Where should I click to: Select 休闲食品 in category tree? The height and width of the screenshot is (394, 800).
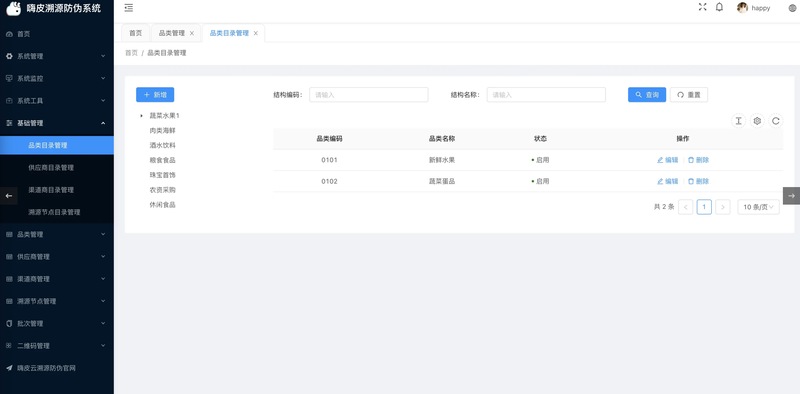(162, 205)
